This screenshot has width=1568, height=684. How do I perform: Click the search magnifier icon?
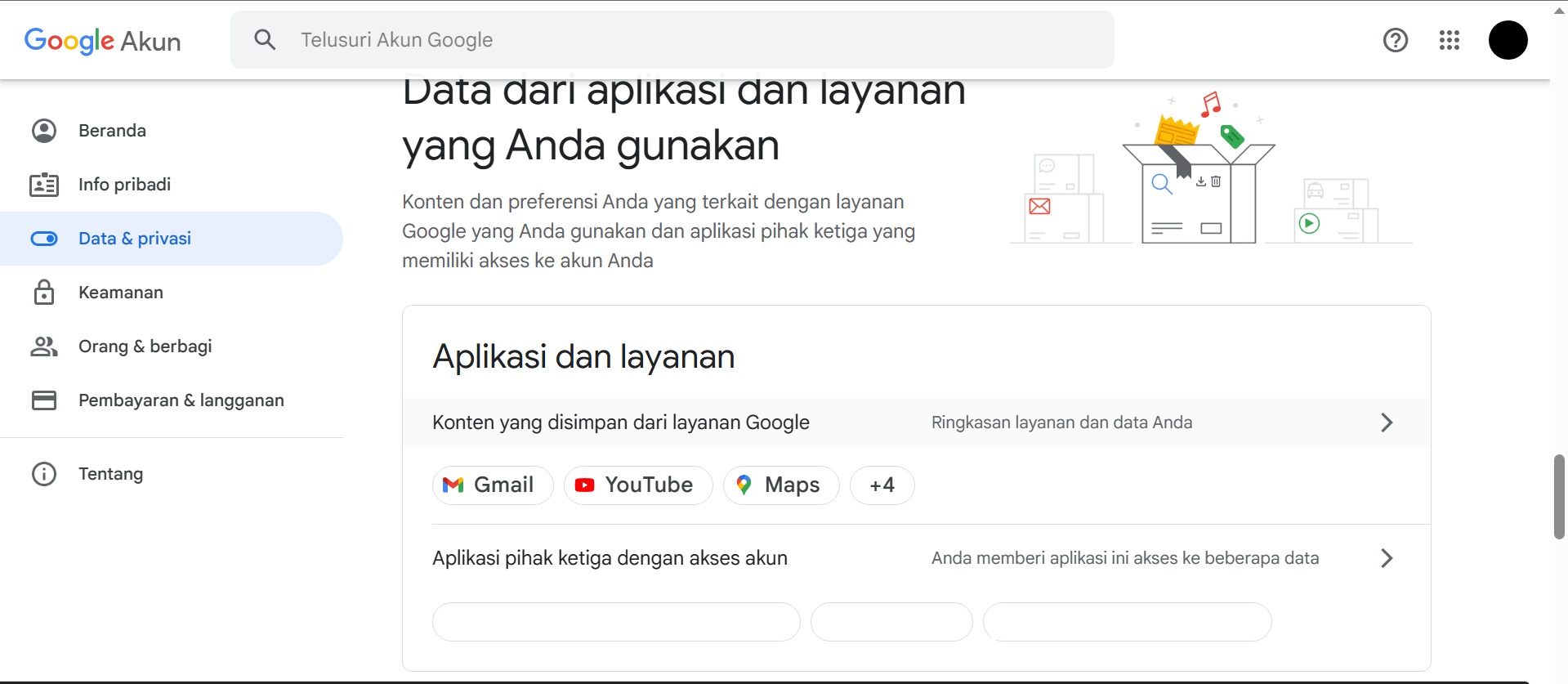click(x=265, y=39)
